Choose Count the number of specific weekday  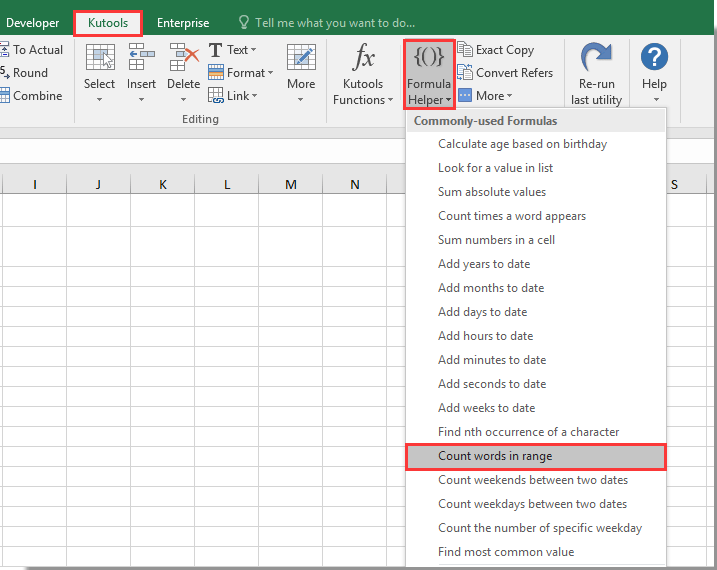pos(536,528)
